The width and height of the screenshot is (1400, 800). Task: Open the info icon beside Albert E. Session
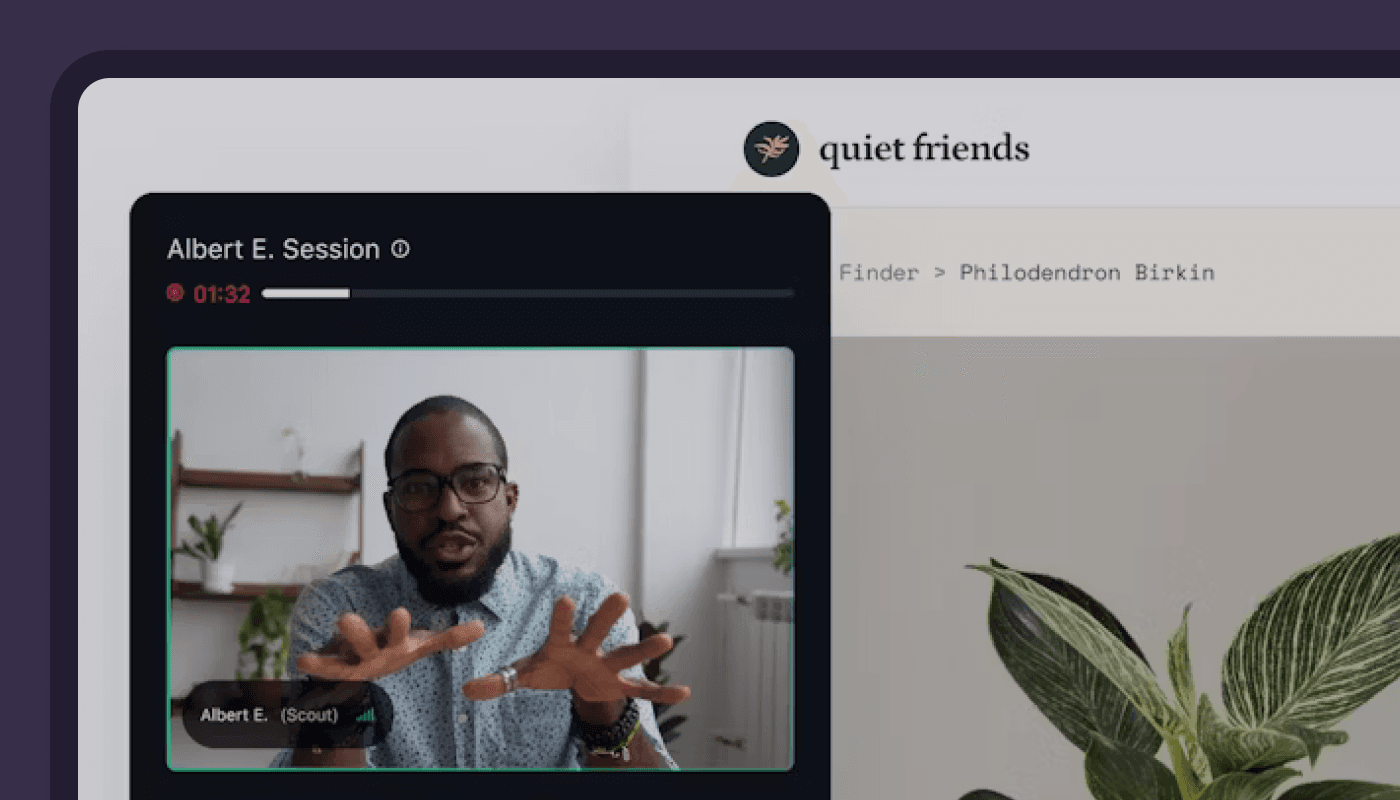coord(400,249)
